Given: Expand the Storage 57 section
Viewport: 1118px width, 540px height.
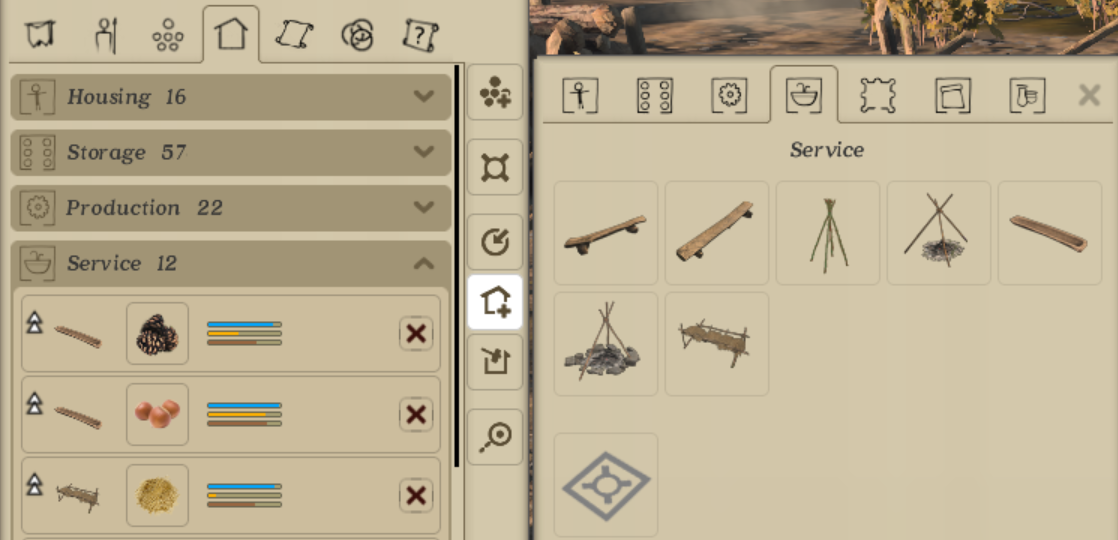Looking at the screenshot, I should point(231,152).
